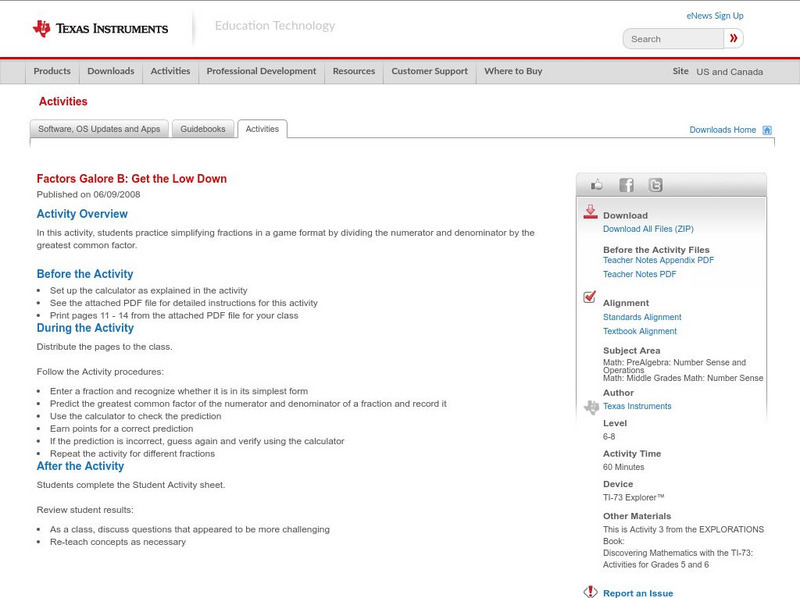Screen dimensions: 800x598
Task: Click the 6-8 level value
Action: point(609,437)
